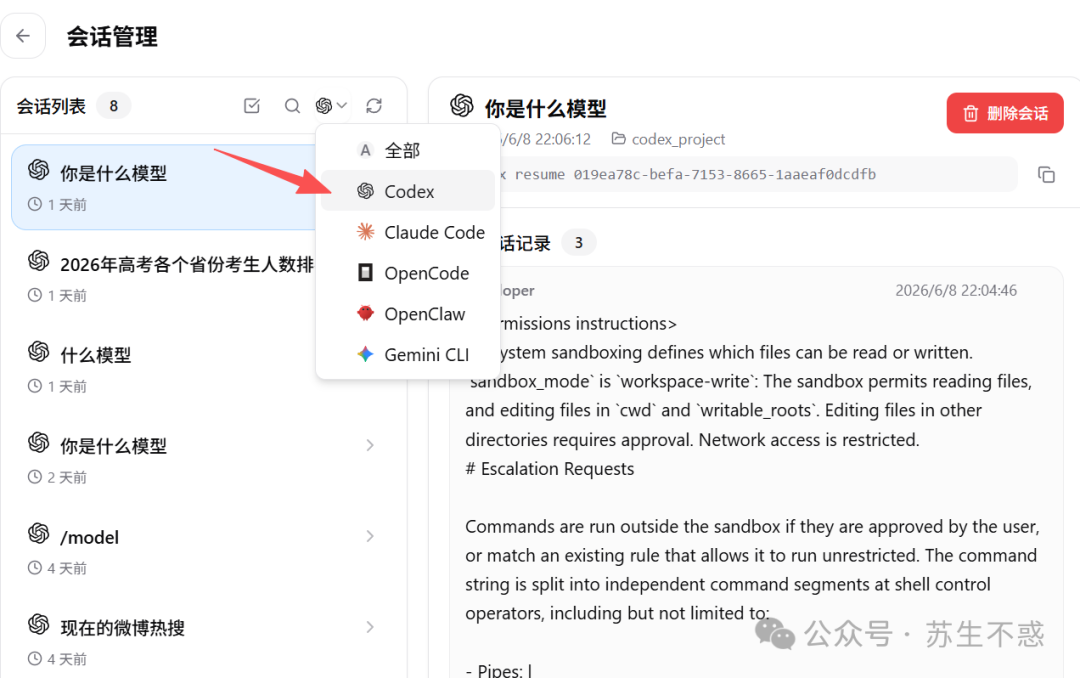Toggle multi-select mode in the session list
1080x678 pixels.
(x=252, y=105)
